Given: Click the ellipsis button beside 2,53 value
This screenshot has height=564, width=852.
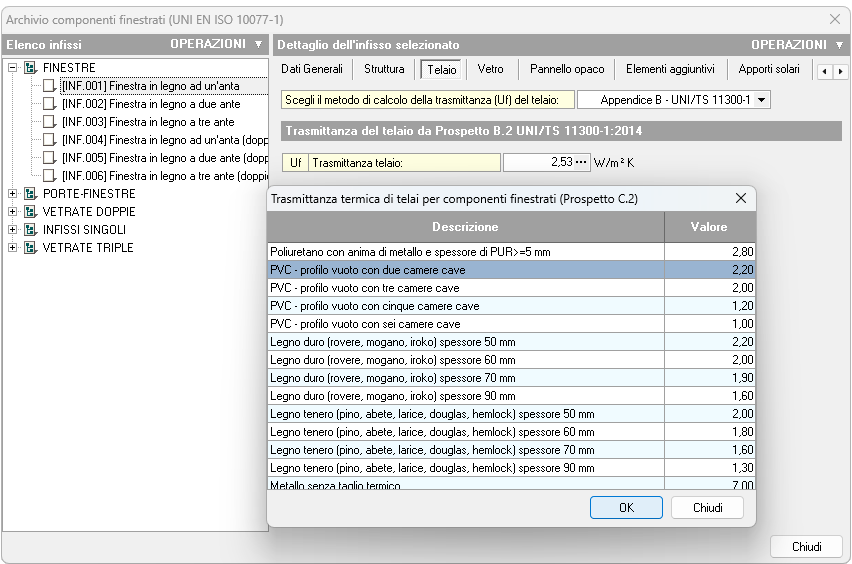Looking at the screenshot, I should (x=583, y=162).
